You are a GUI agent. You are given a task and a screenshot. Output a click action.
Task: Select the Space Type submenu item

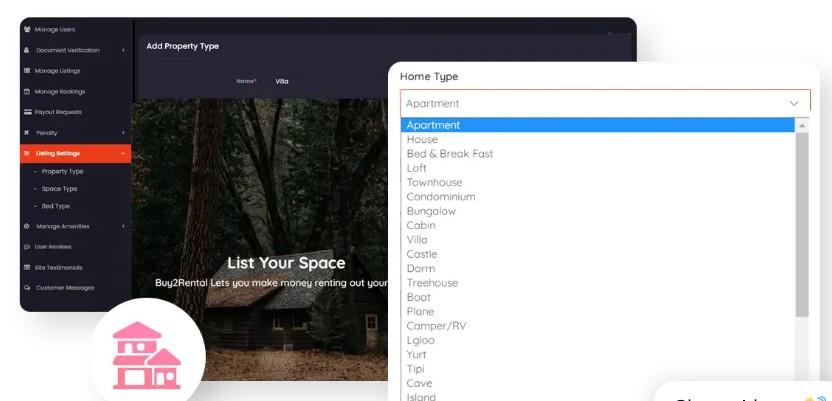[x=59, y=189]
